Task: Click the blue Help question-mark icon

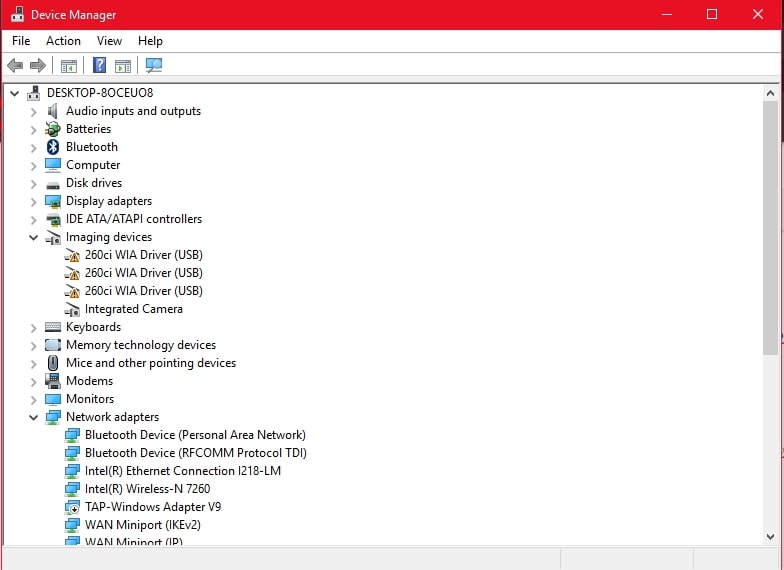Action: [100, 65]
